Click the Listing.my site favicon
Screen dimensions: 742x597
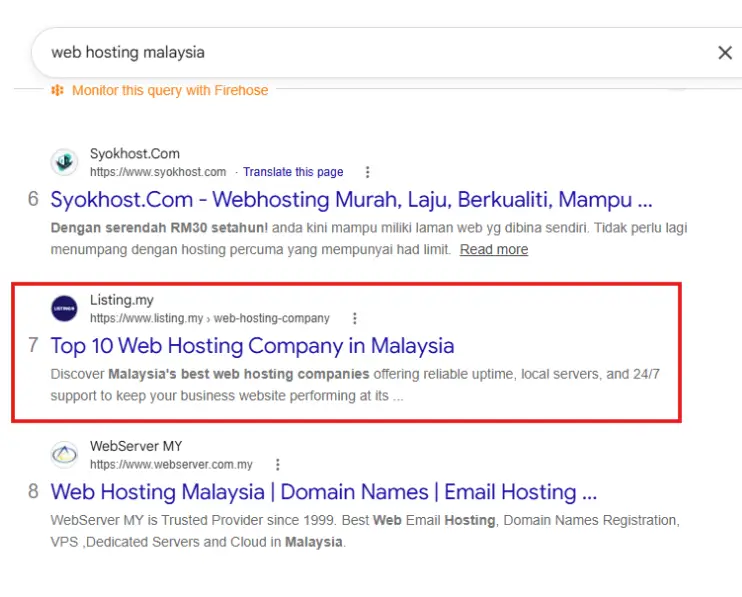pyautogui.click(x=64, y=308)
